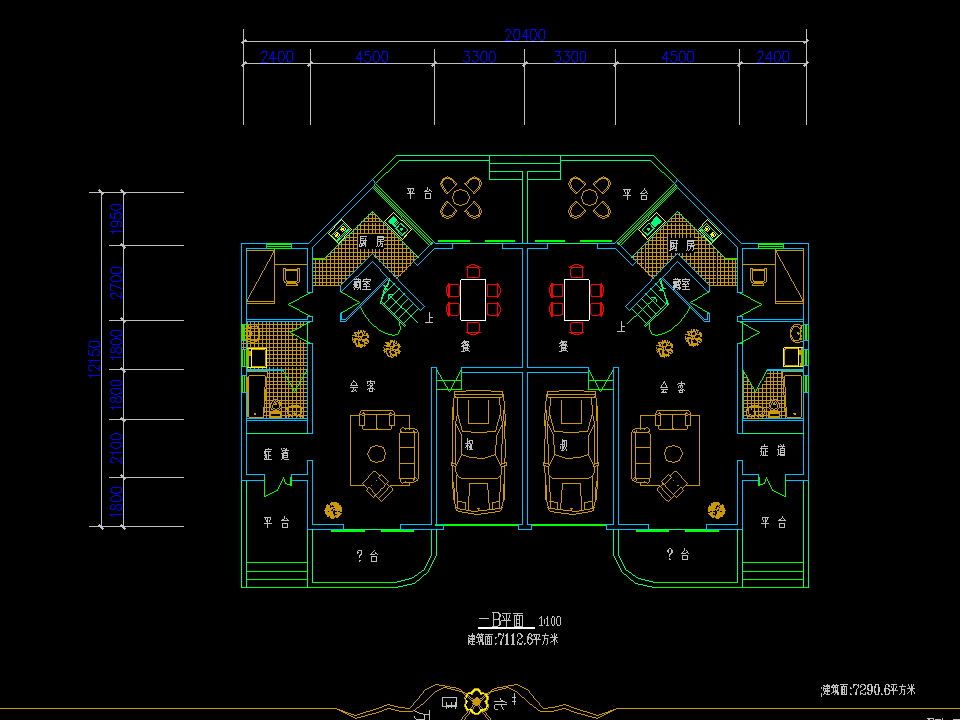
Task: Click the left unit dining table
Action: click(x=473, y=299)
